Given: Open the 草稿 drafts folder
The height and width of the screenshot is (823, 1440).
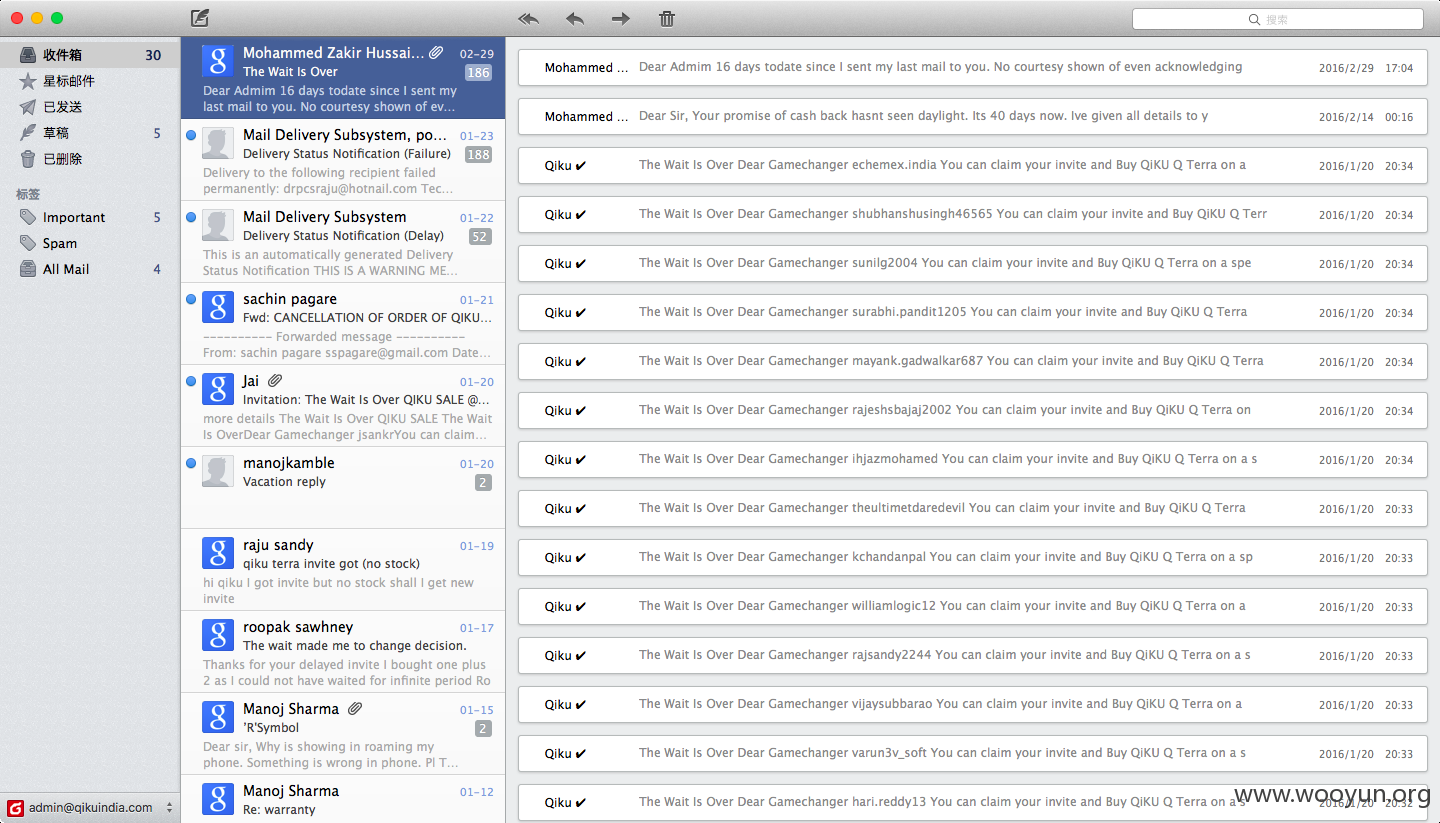Looking at the screenshot, I should [90, 133].
